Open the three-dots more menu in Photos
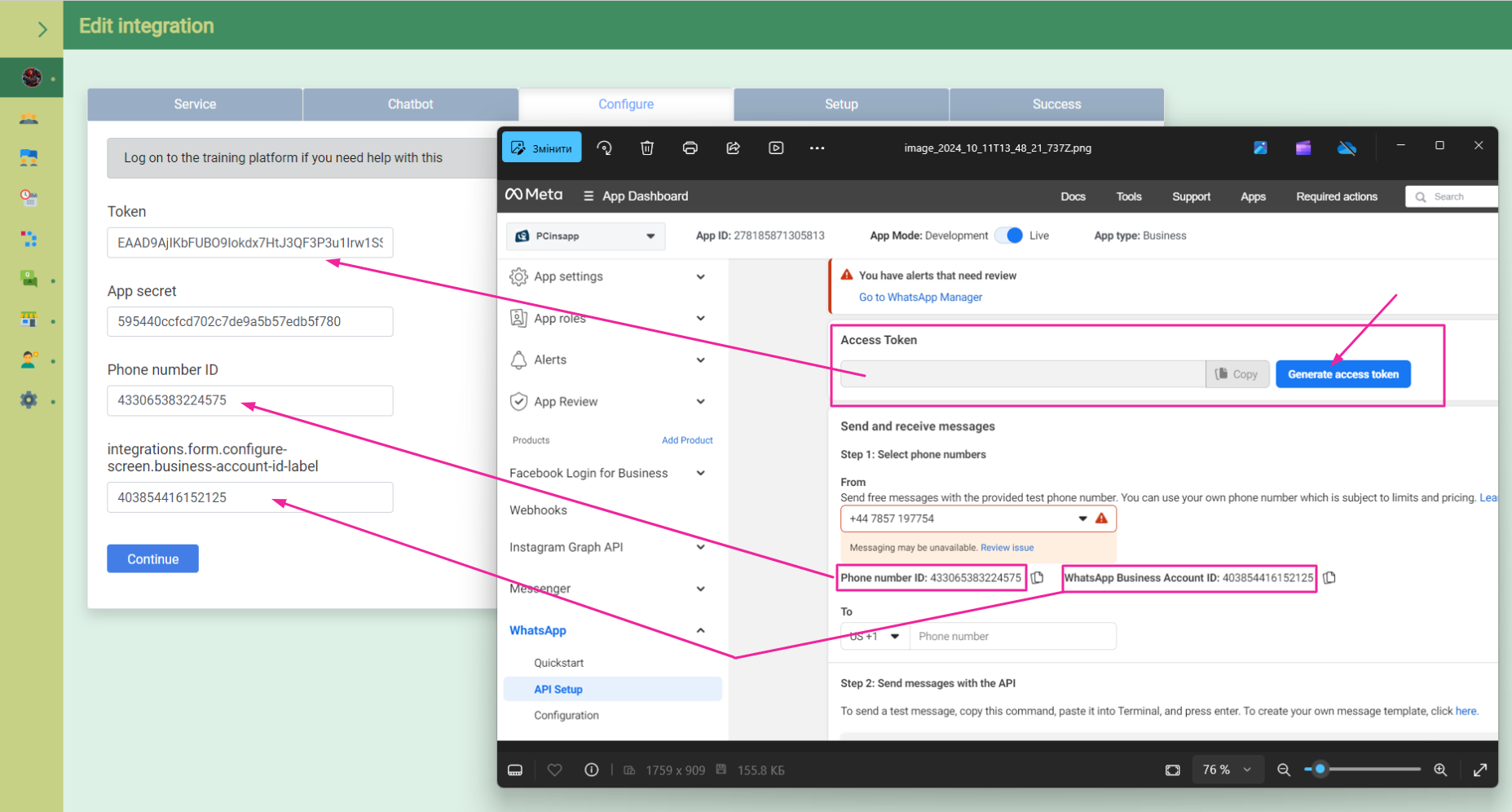This screenshot has height=812, width=1512. coord(817,148)
